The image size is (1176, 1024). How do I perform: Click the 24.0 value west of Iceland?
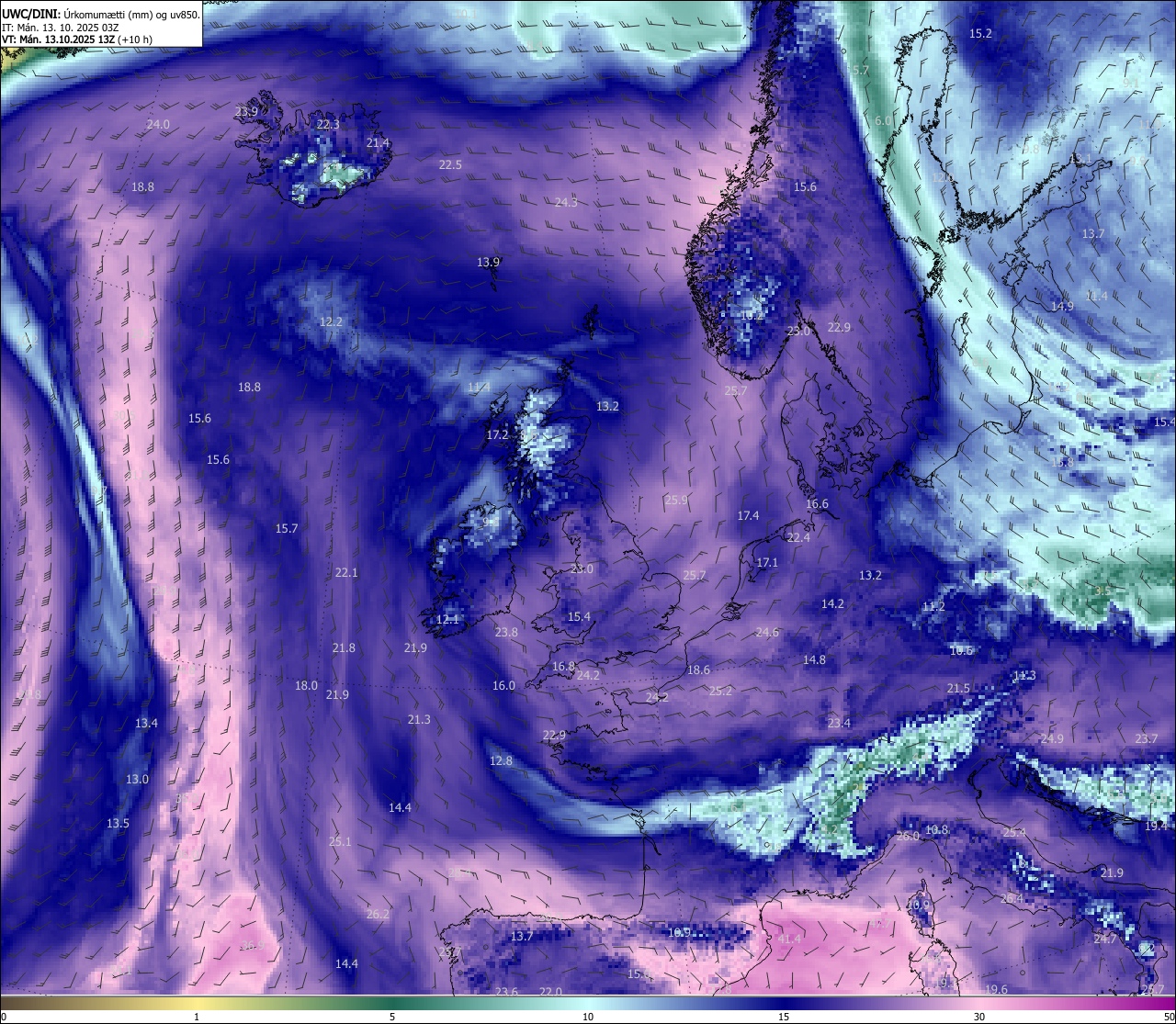[x=158, y=124]
